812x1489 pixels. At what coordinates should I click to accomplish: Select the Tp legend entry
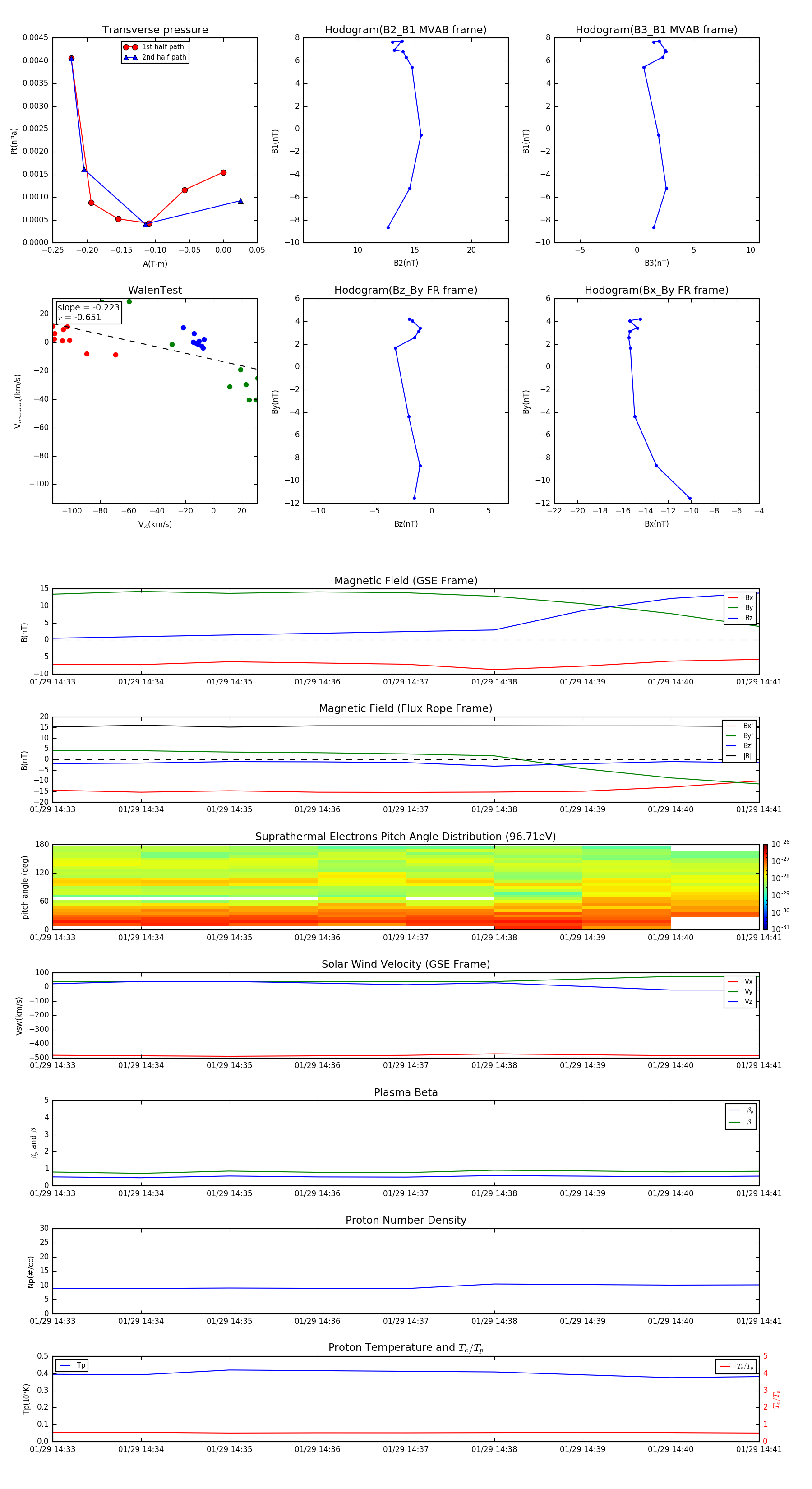73,1365
